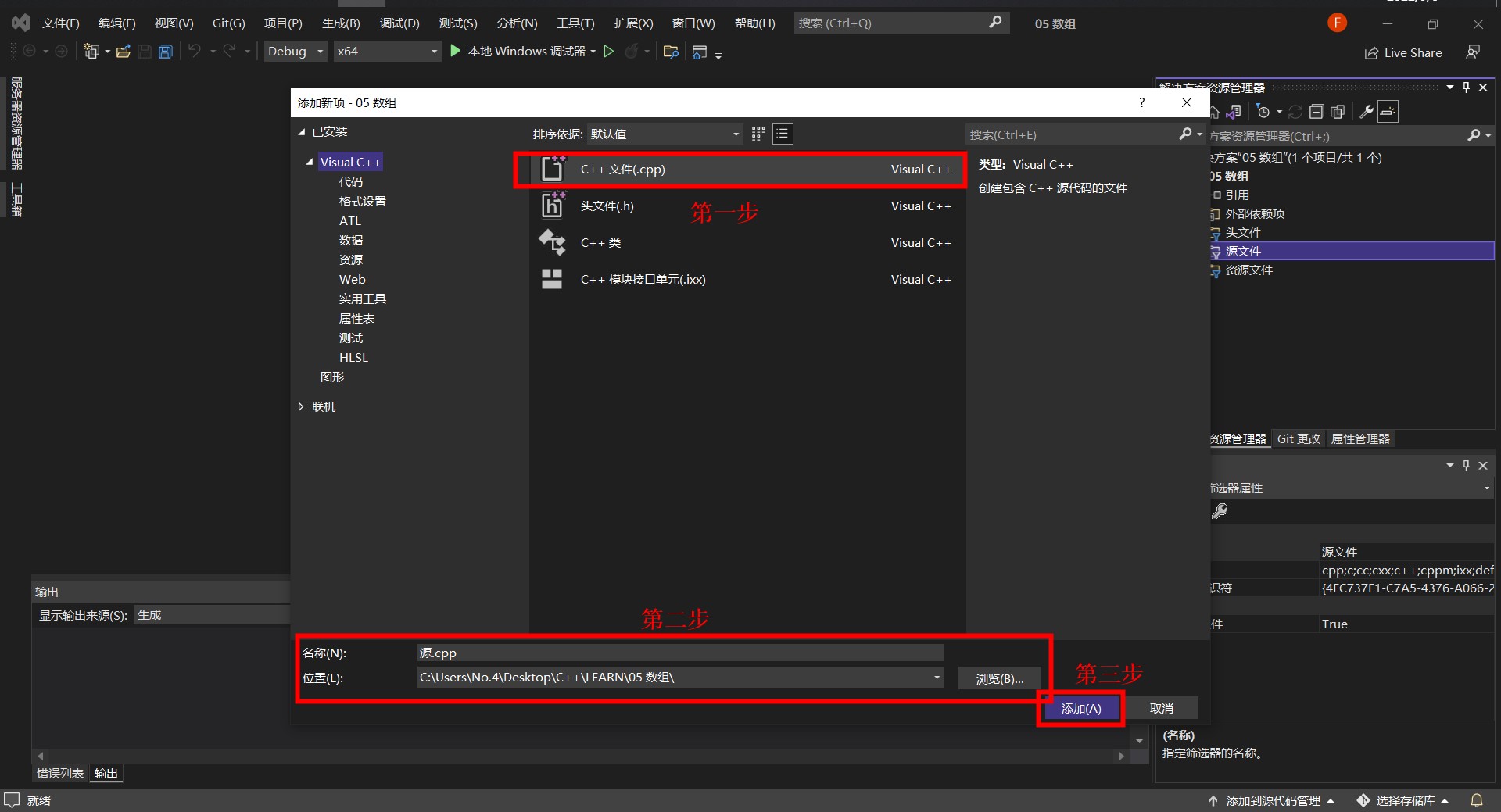
Task: Click 添加到源代码管理 in status bar
Action: [1273, 800]
